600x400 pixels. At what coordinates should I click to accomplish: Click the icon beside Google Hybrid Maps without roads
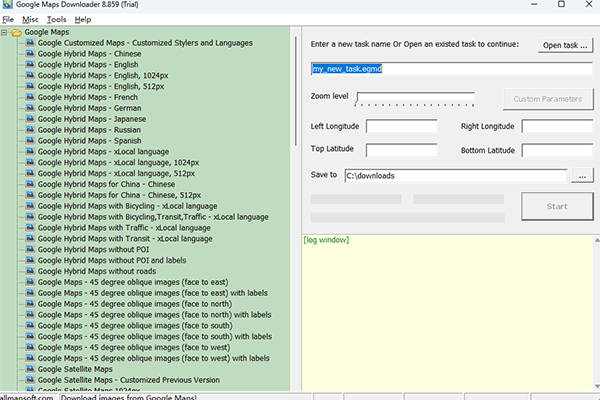30,271
